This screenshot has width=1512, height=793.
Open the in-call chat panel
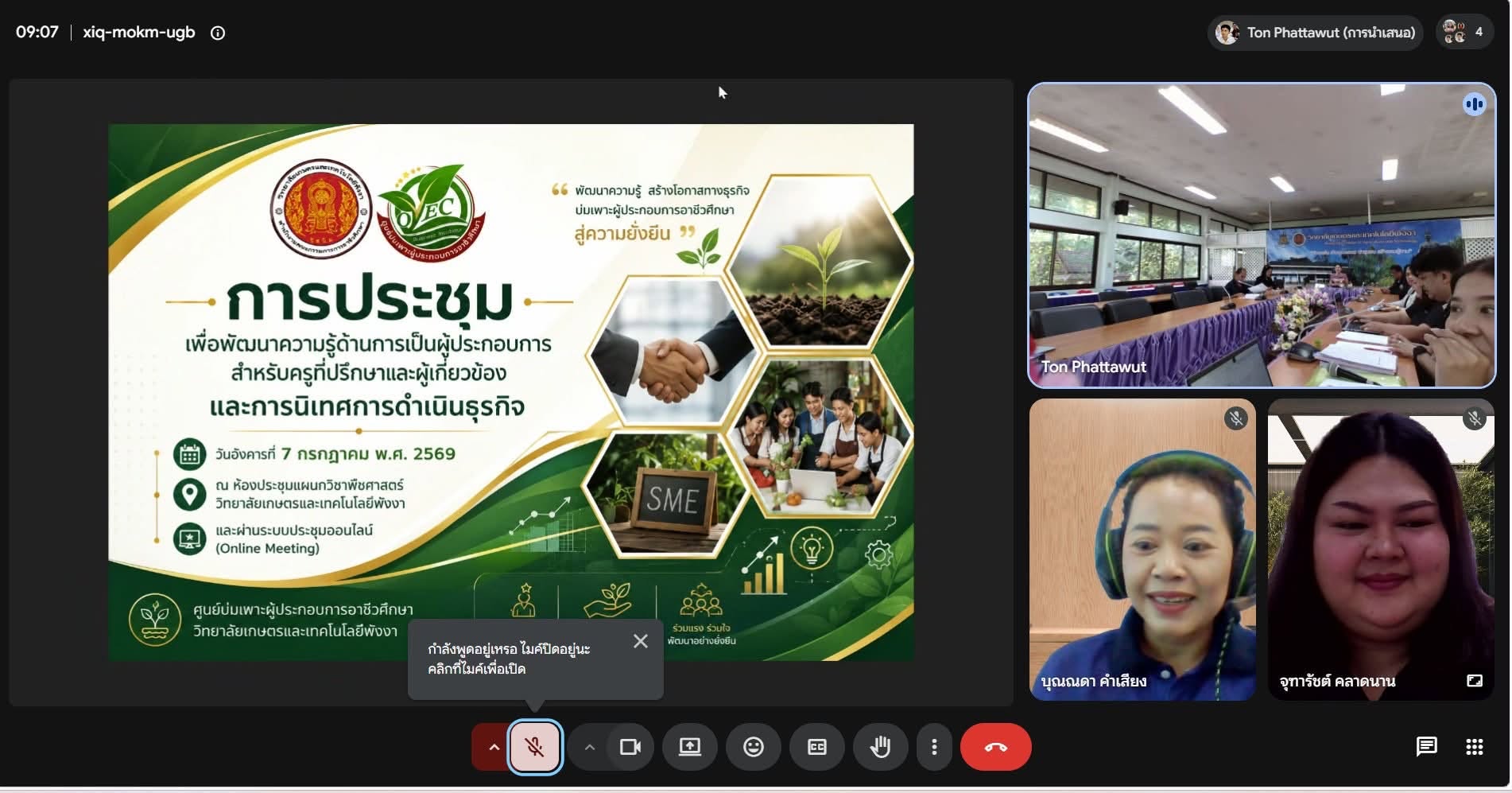pyautogui.click(x=1426, y=747)
